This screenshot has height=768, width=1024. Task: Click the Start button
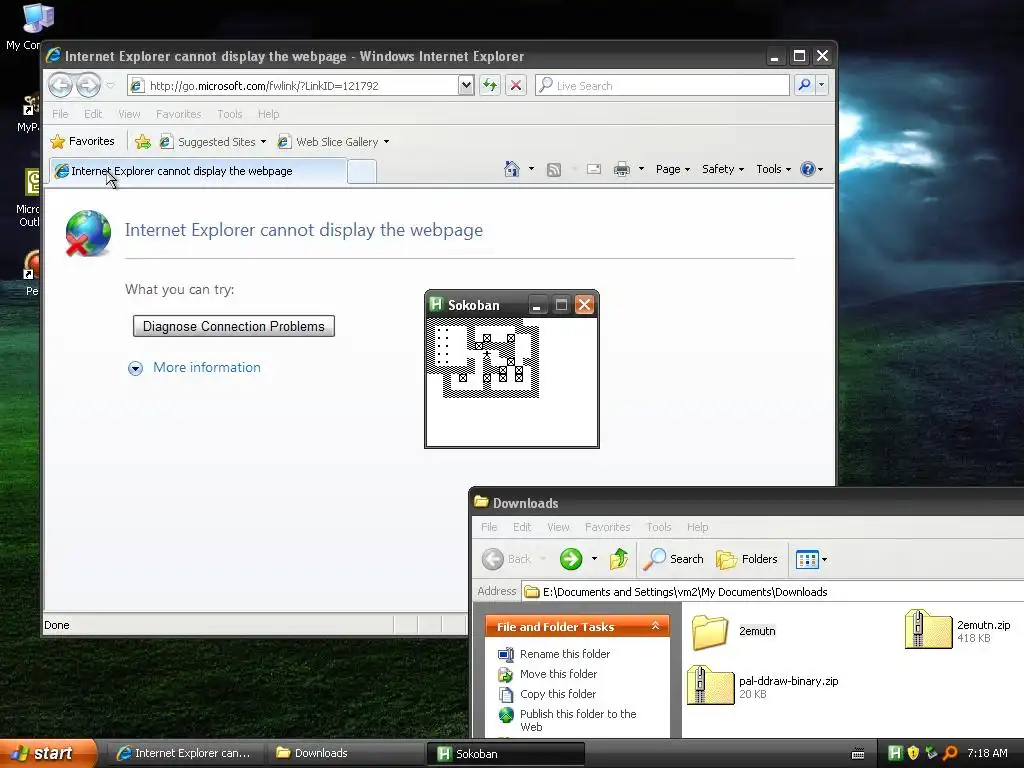pos(48,754)
